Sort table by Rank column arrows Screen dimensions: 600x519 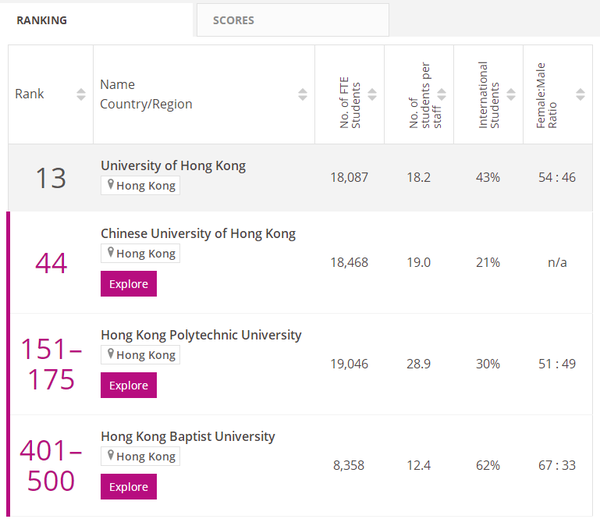pos(81,95)
